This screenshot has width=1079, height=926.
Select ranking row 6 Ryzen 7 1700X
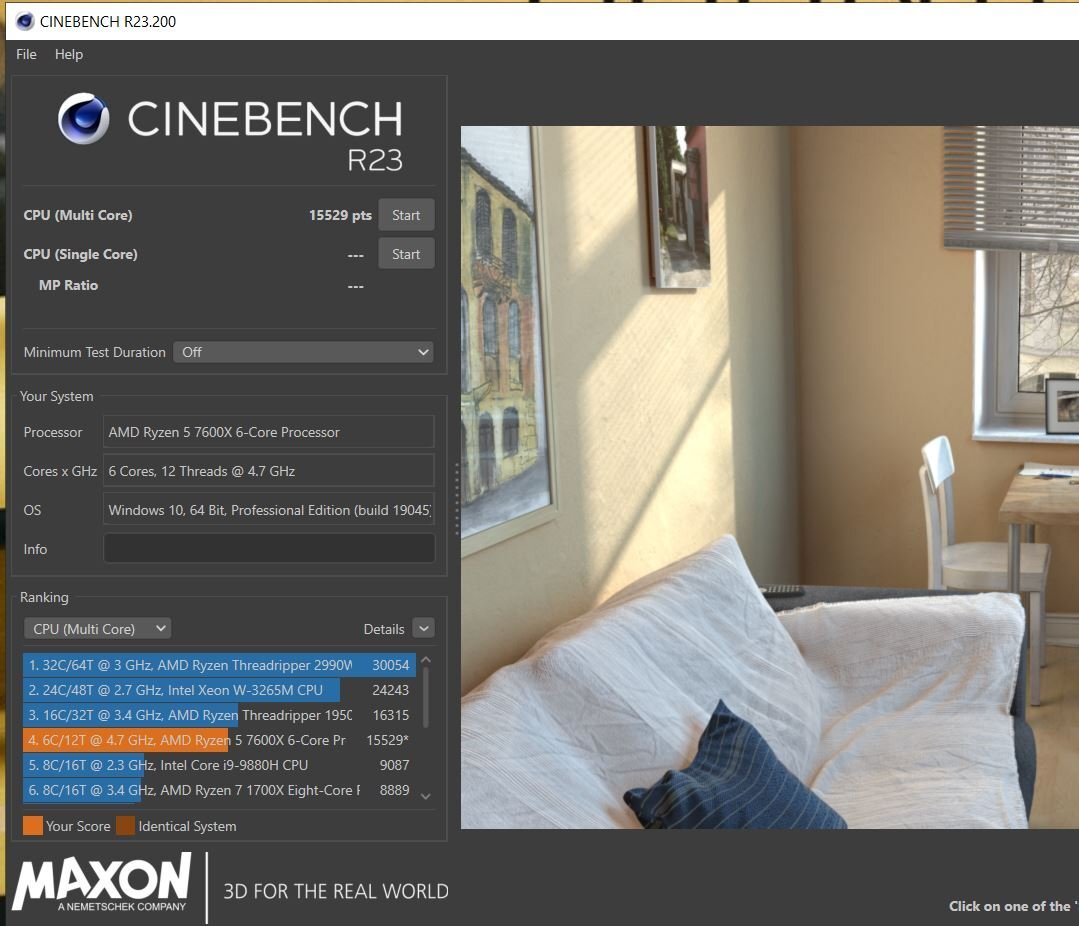219,790
